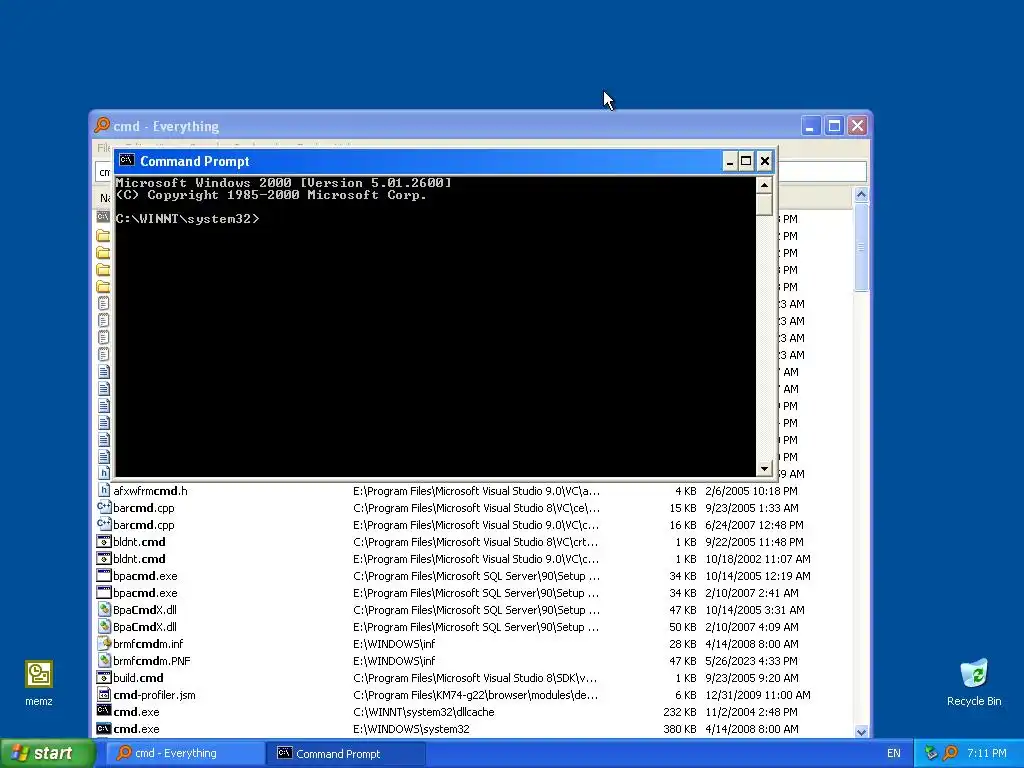Click the Everything vertical scrollbar thumb
1024x768 pixels.
pyautogui.click(x=861, y=247)
